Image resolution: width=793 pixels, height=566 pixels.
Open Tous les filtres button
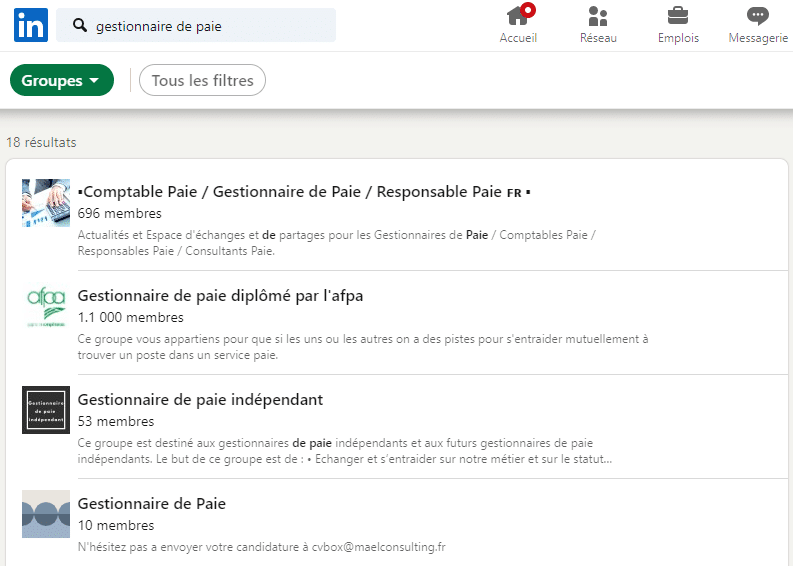(x=202, y=81)
